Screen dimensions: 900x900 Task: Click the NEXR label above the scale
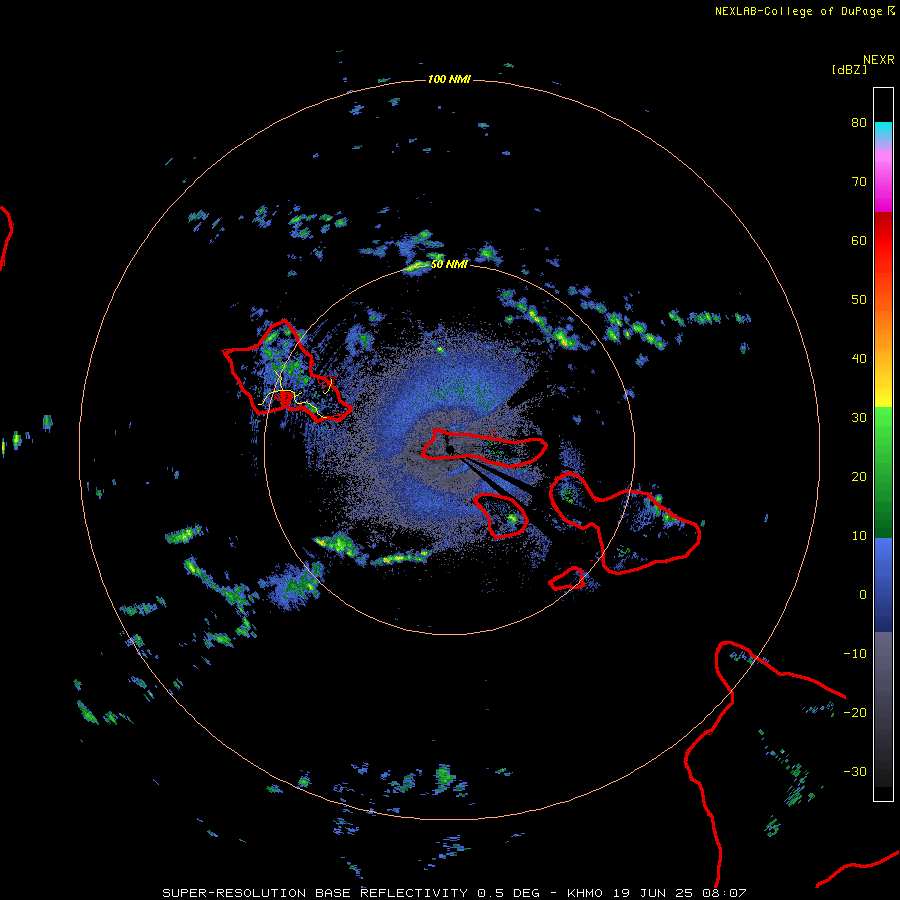(879, 60)
